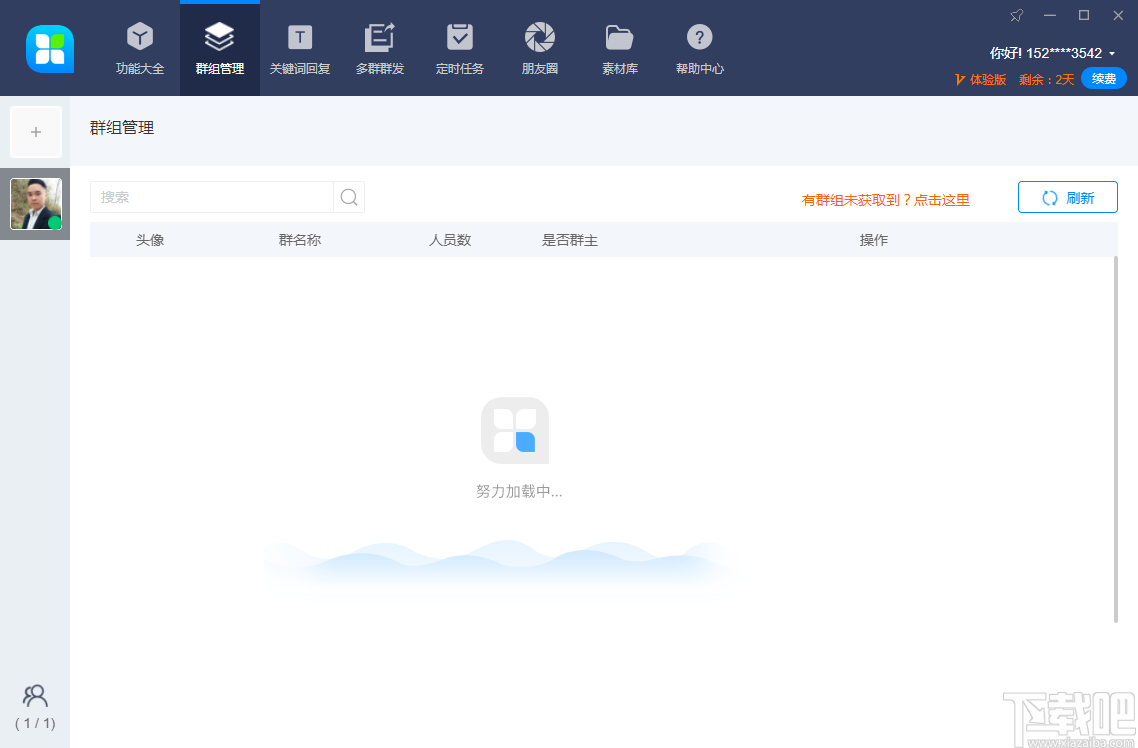Open 朋友圈 moments section

[x=539, y=49]
